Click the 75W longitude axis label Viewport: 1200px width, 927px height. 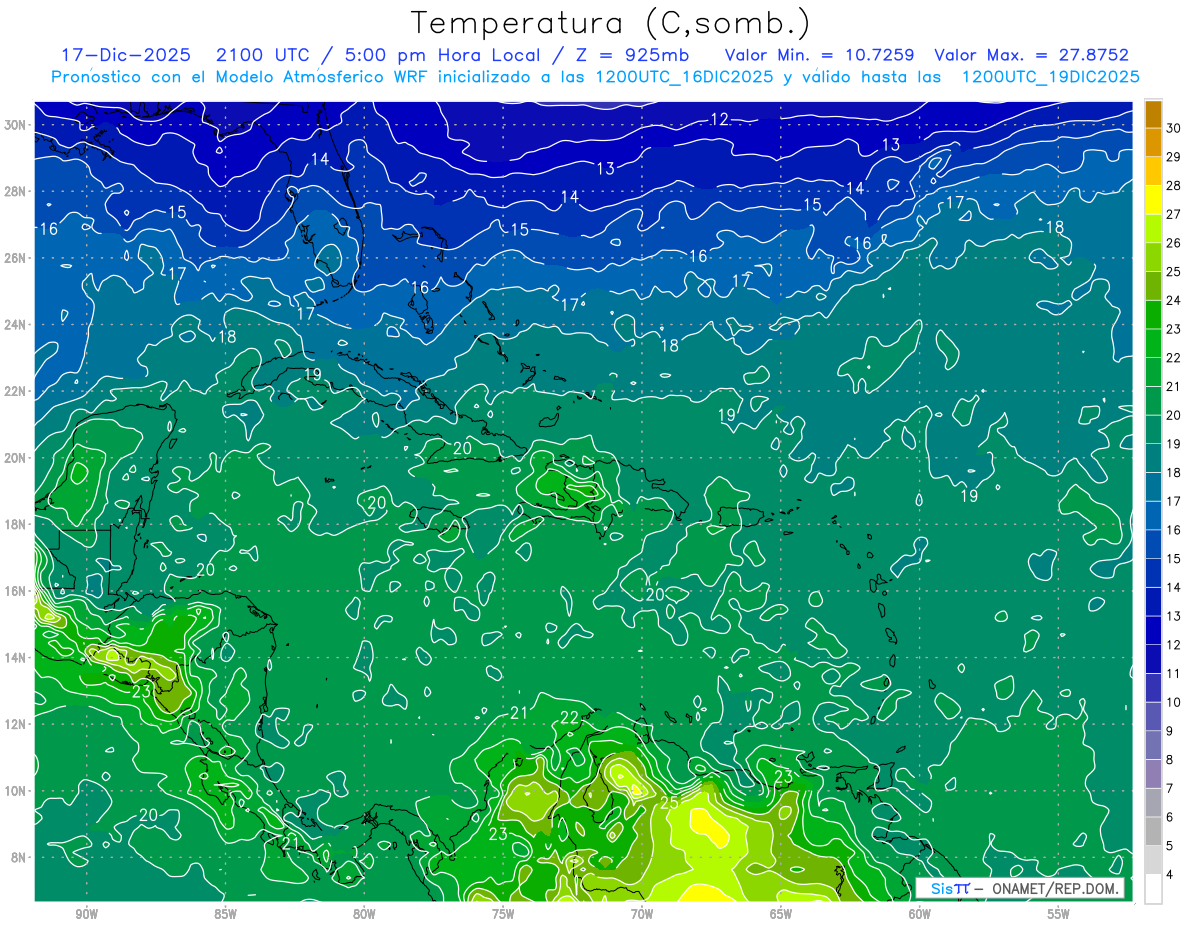pos(503,914)
